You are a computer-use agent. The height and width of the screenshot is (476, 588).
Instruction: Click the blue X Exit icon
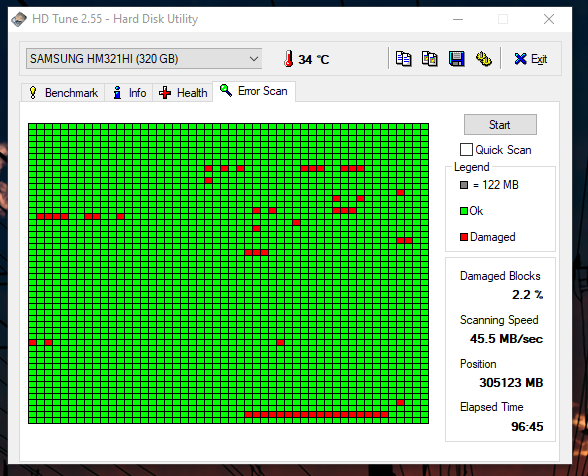pos(520,59)
